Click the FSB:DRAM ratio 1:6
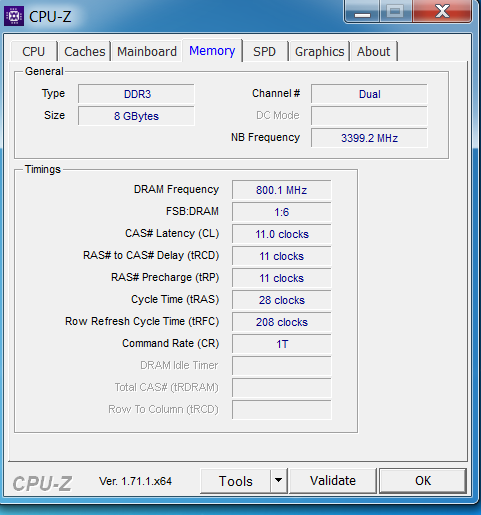This screenshot has width=481, height=515. click(282, 212)
